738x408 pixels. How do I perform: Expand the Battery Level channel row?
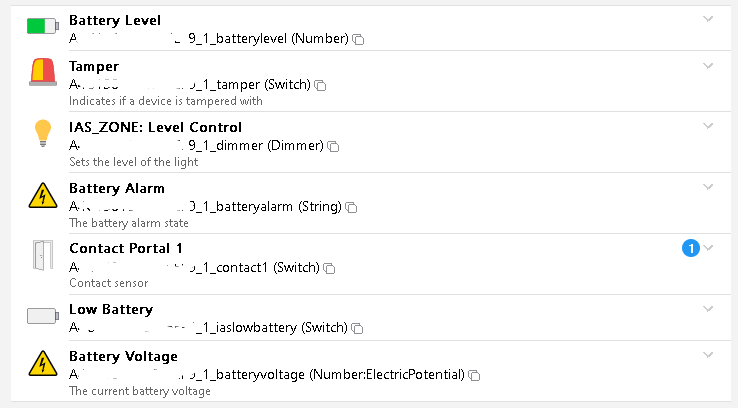coord(709,19)
